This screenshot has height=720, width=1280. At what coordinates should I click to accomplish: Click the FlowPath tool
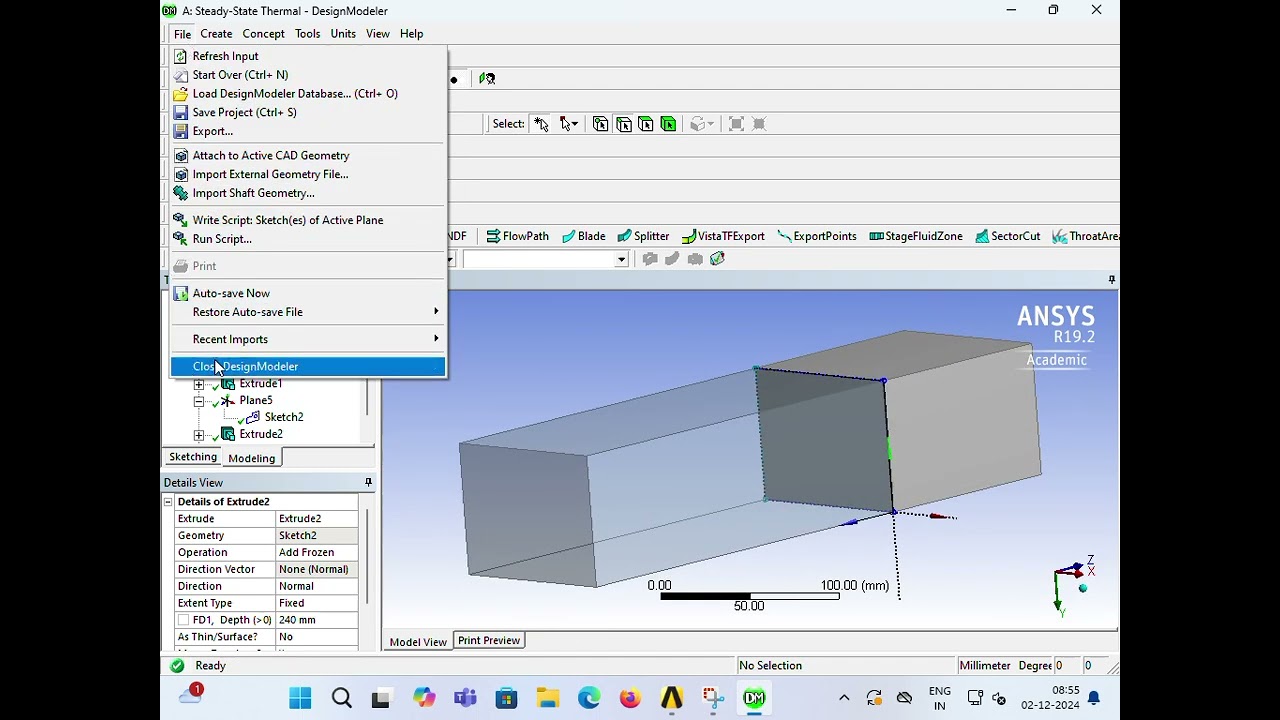[517, 236]
